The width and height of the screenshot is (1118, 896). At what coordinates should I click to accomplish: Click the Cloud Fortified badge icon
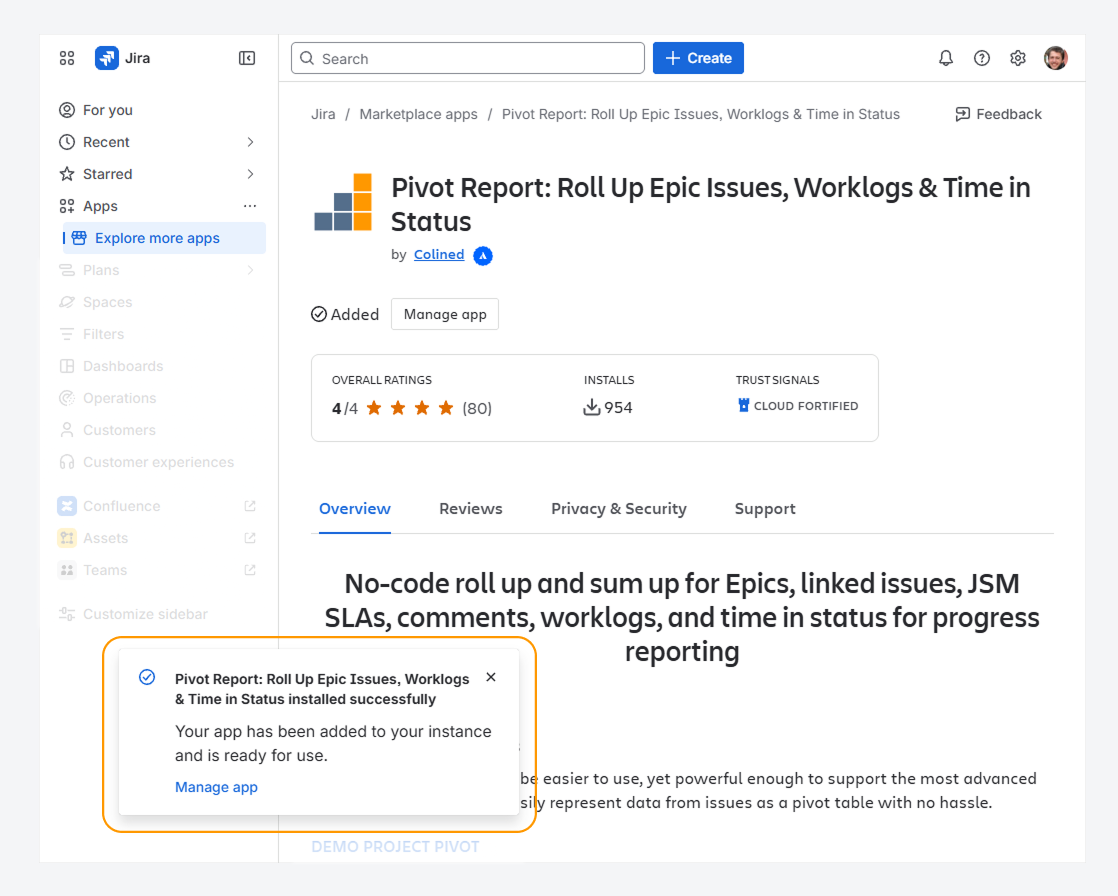point(744,406)
